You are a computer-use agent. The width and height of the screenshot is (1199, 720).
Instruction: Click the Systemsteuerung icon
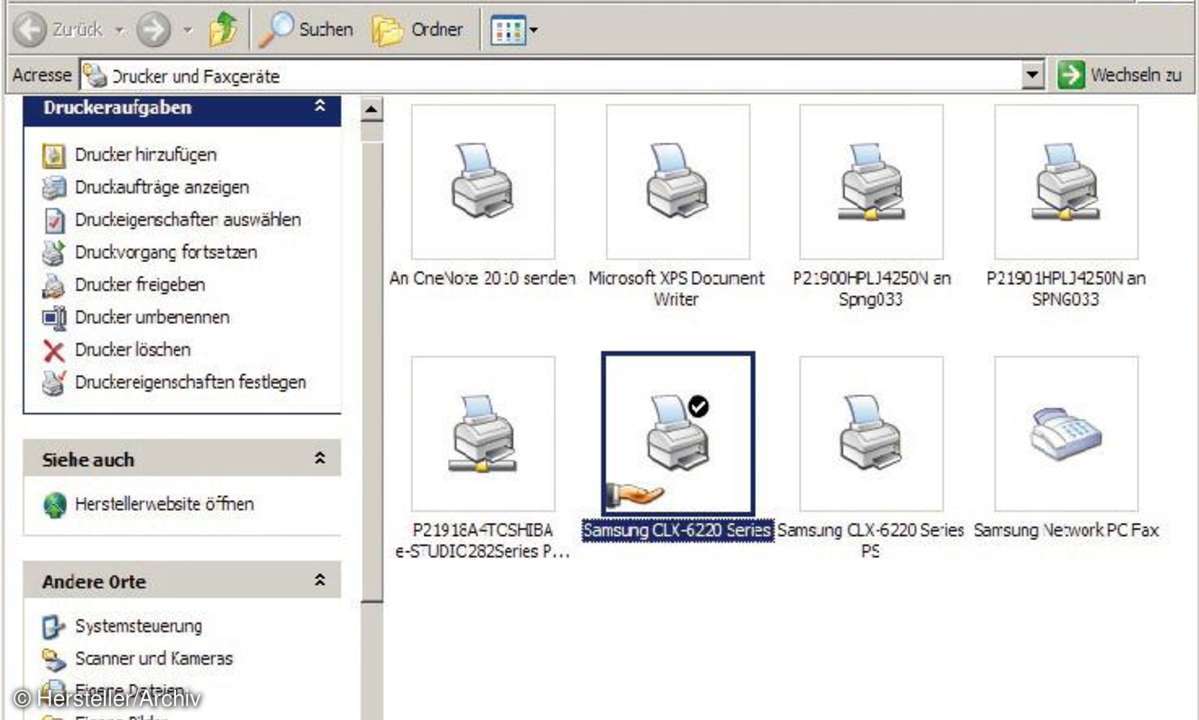54,627
